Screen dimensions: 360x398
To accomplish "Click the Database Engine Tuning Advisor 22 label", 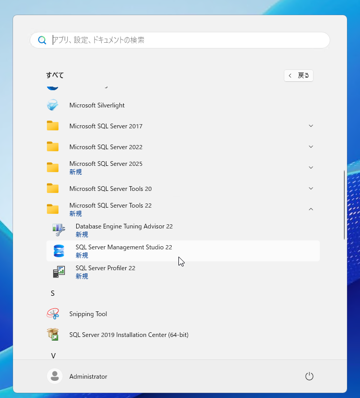I will [x=124, y=226].
